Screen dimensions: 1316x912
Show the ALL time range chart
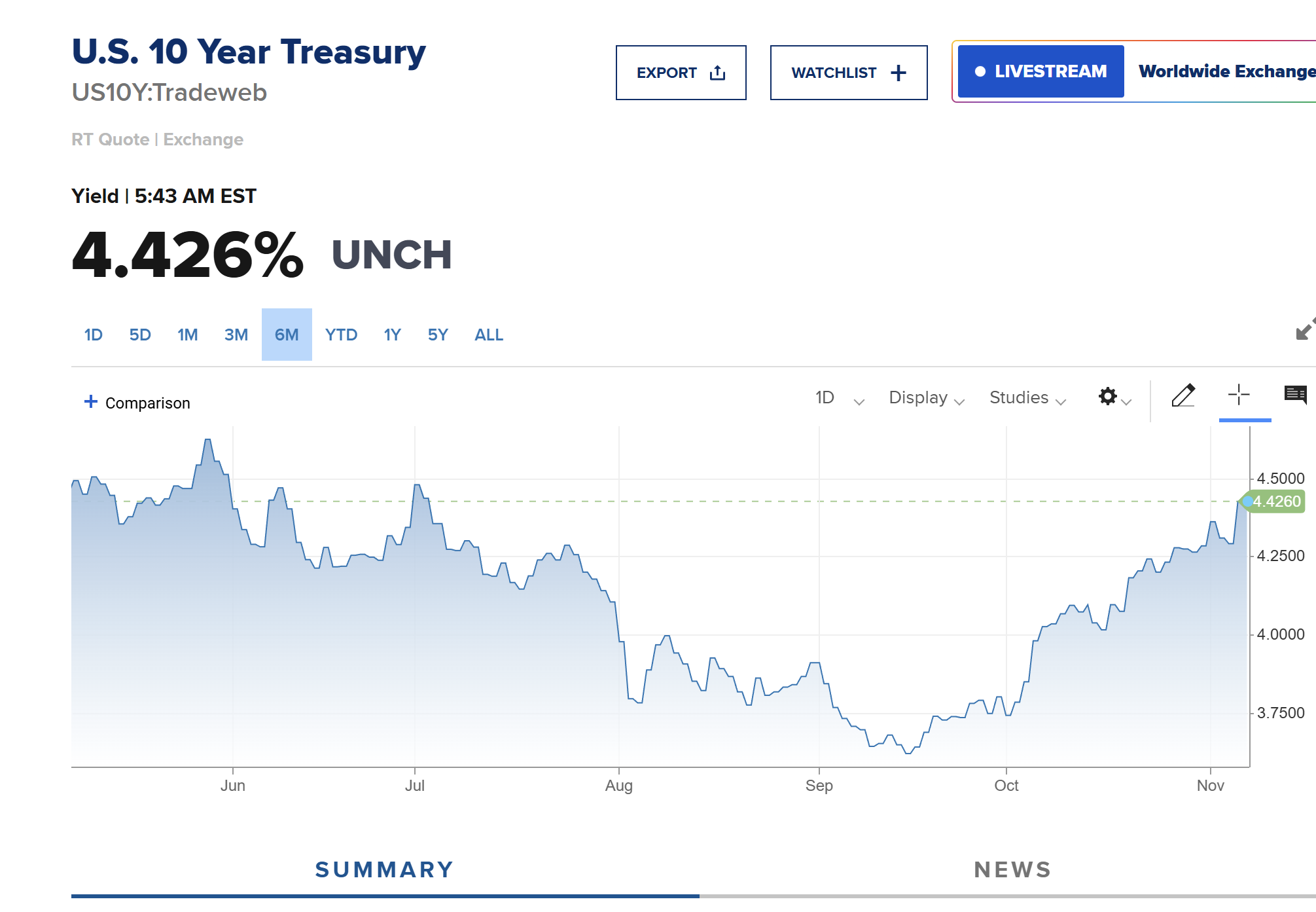coord(489,335)
